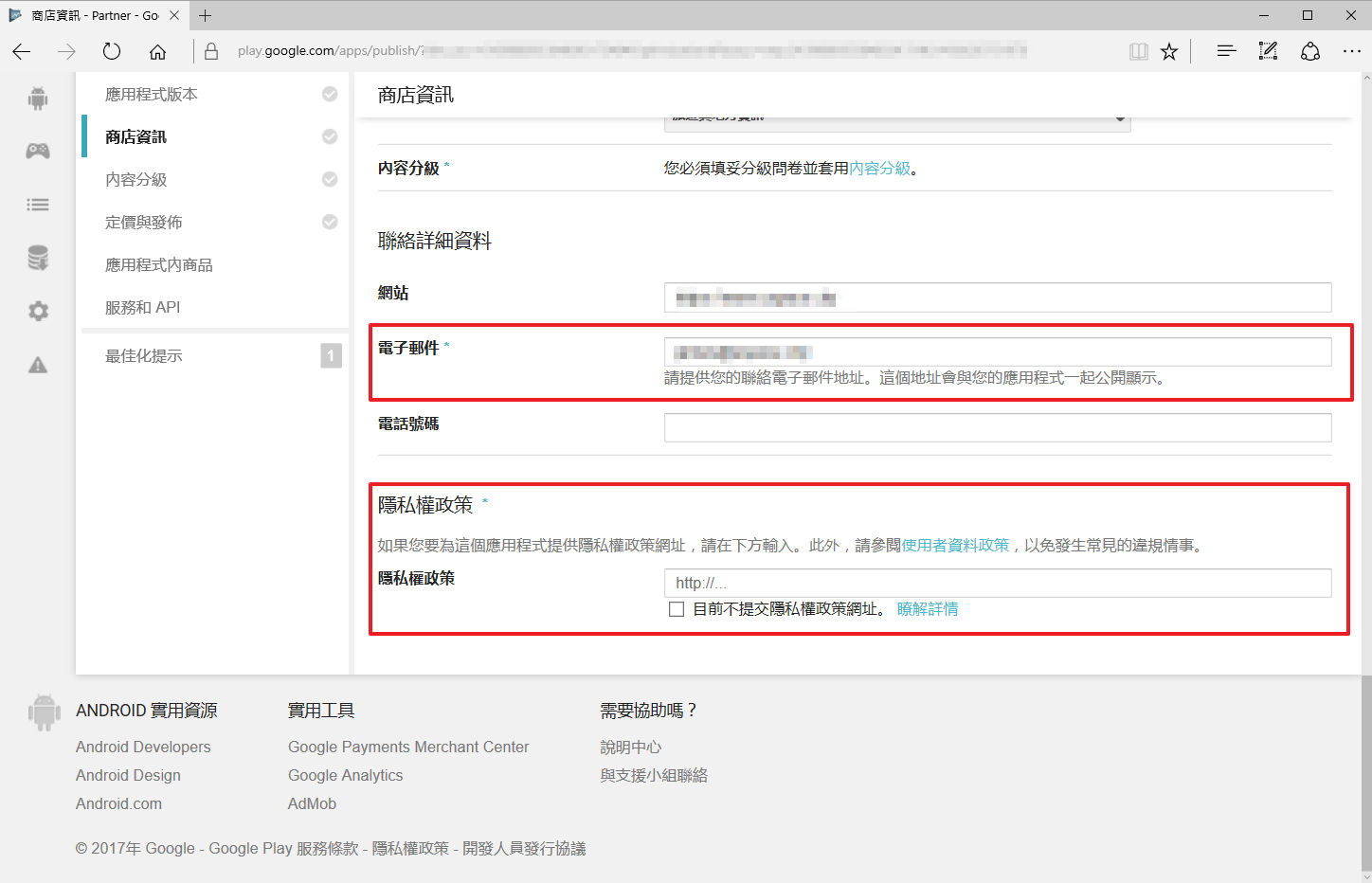Click the Android robot footer logo
Screen dimensions: 1372x883
(44, 712)
